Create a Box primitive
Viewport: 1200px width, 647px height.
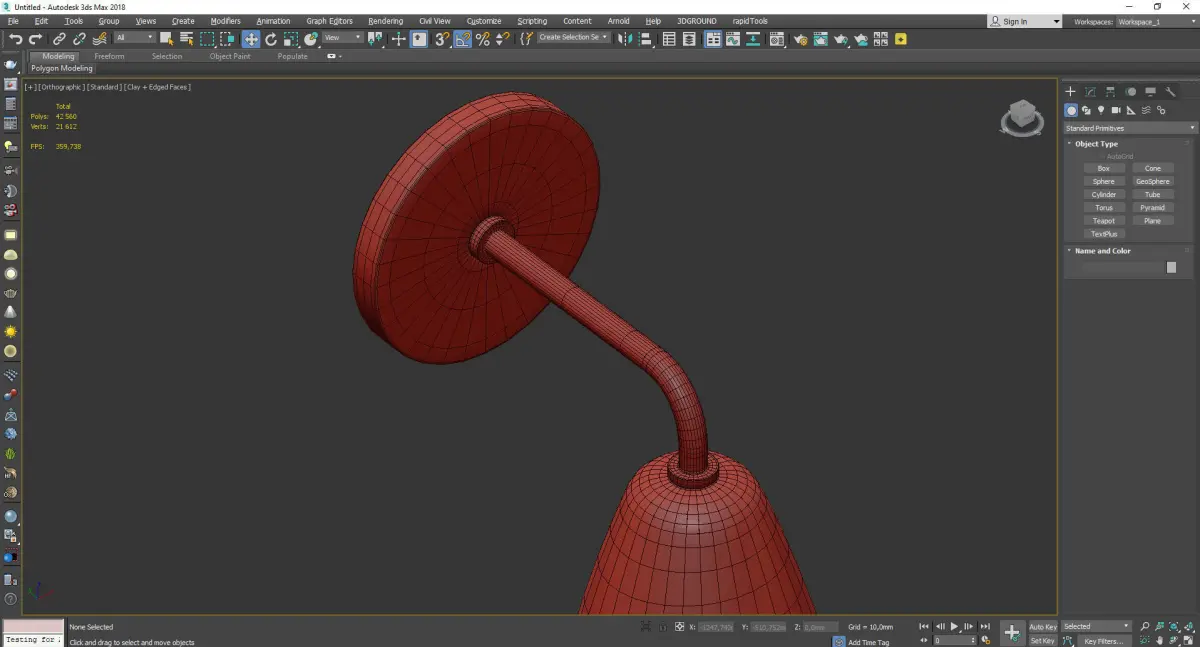coord(1104,168)
